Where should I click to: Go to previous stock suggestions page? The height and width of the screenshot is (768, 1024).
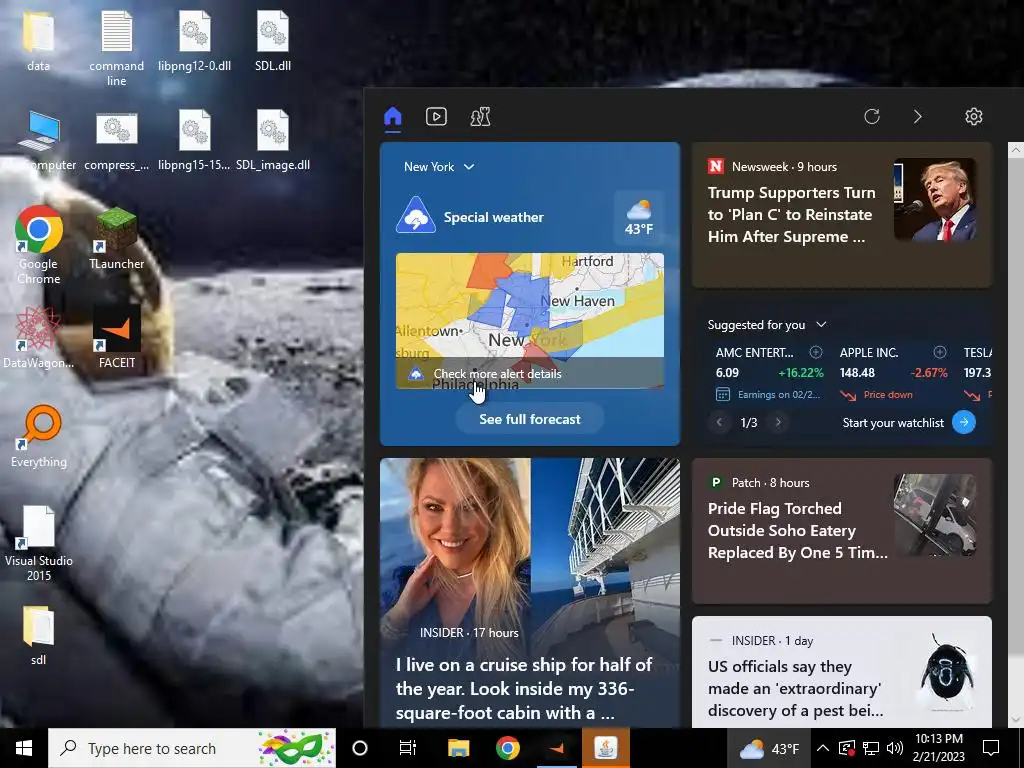click(x=719, y=423)
